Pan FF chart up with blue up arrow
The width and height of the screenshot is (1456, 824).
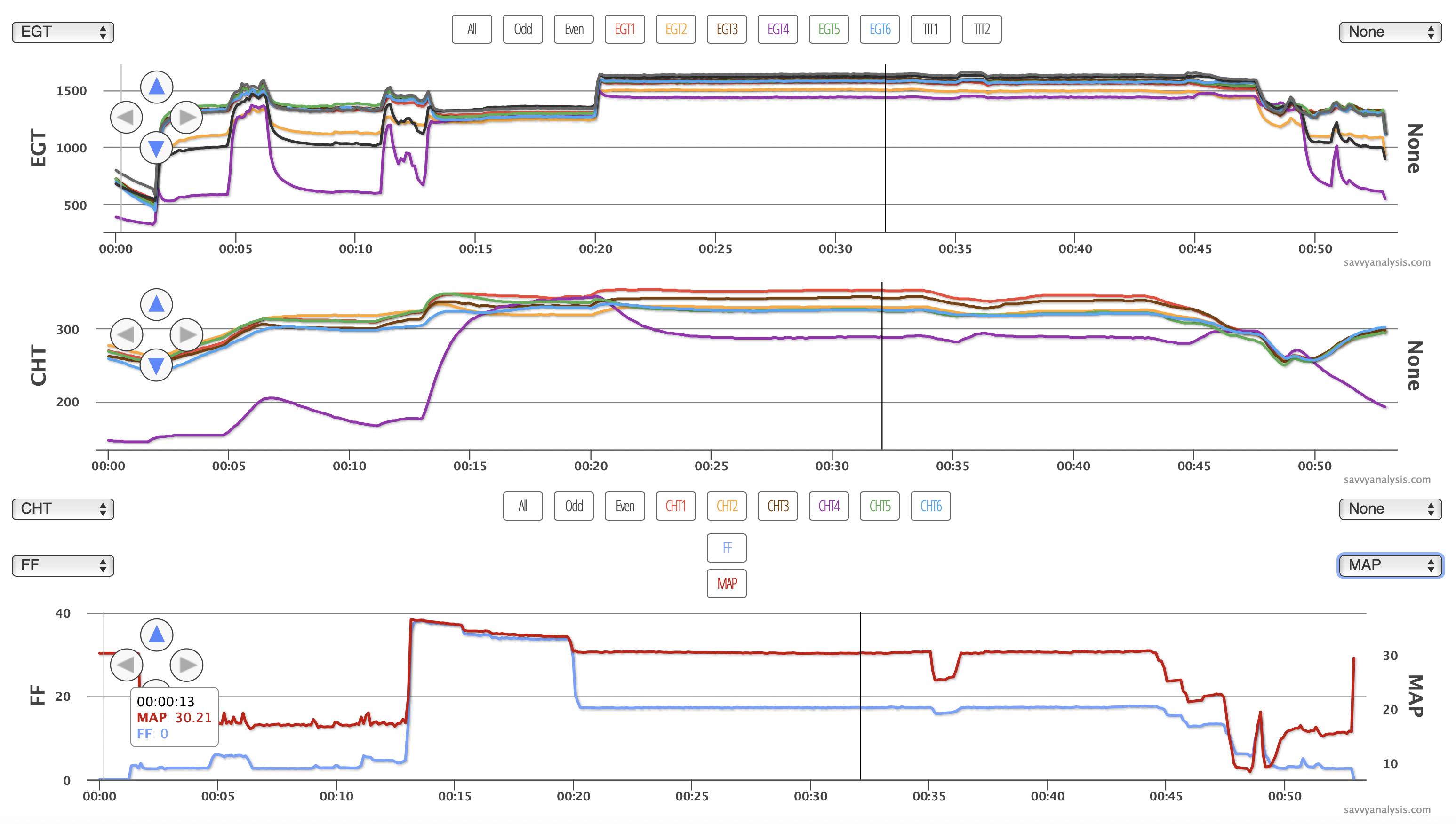156,635
